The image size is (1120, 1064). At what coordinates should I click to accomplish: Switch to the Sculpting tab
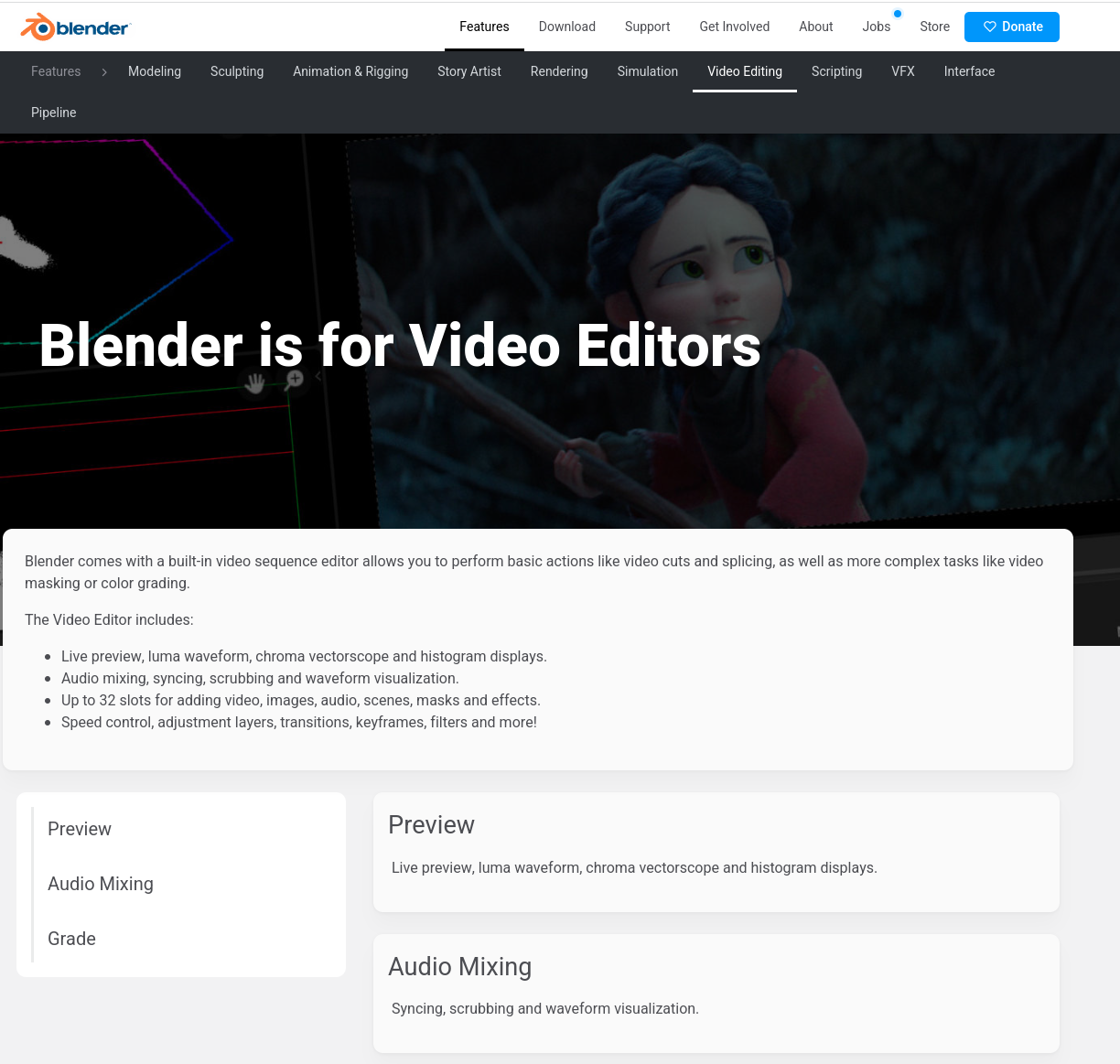(237, 71)
